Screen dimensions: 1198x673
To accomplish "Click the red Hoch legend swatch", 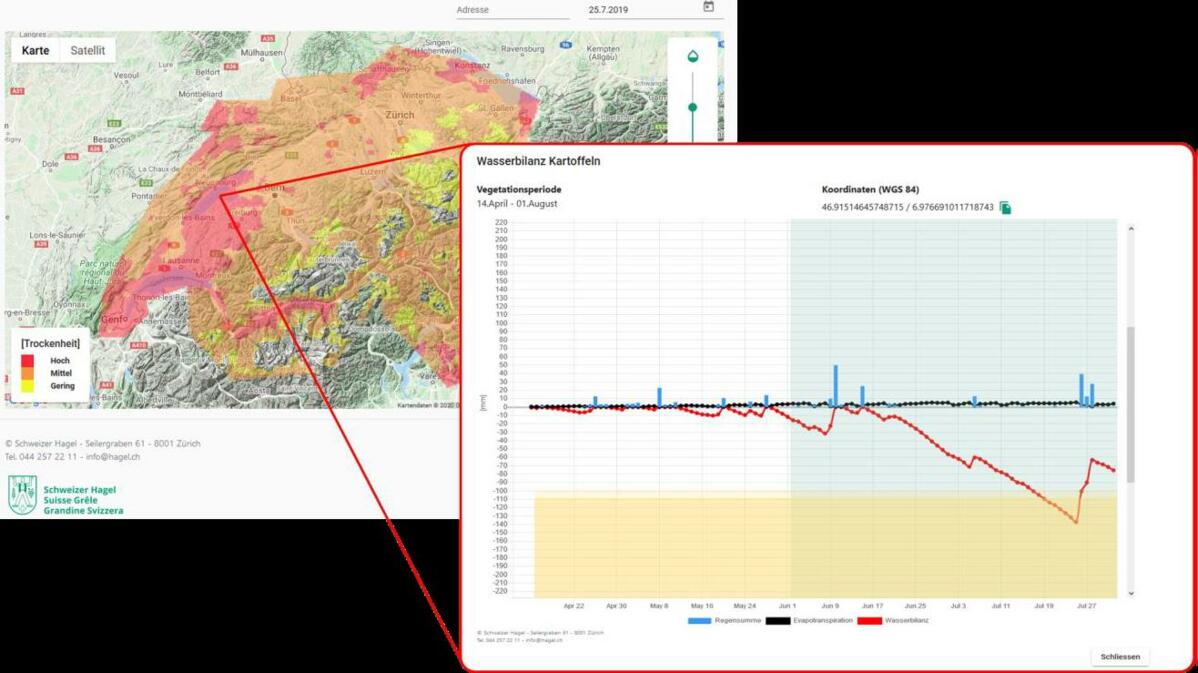I will 28,360.
